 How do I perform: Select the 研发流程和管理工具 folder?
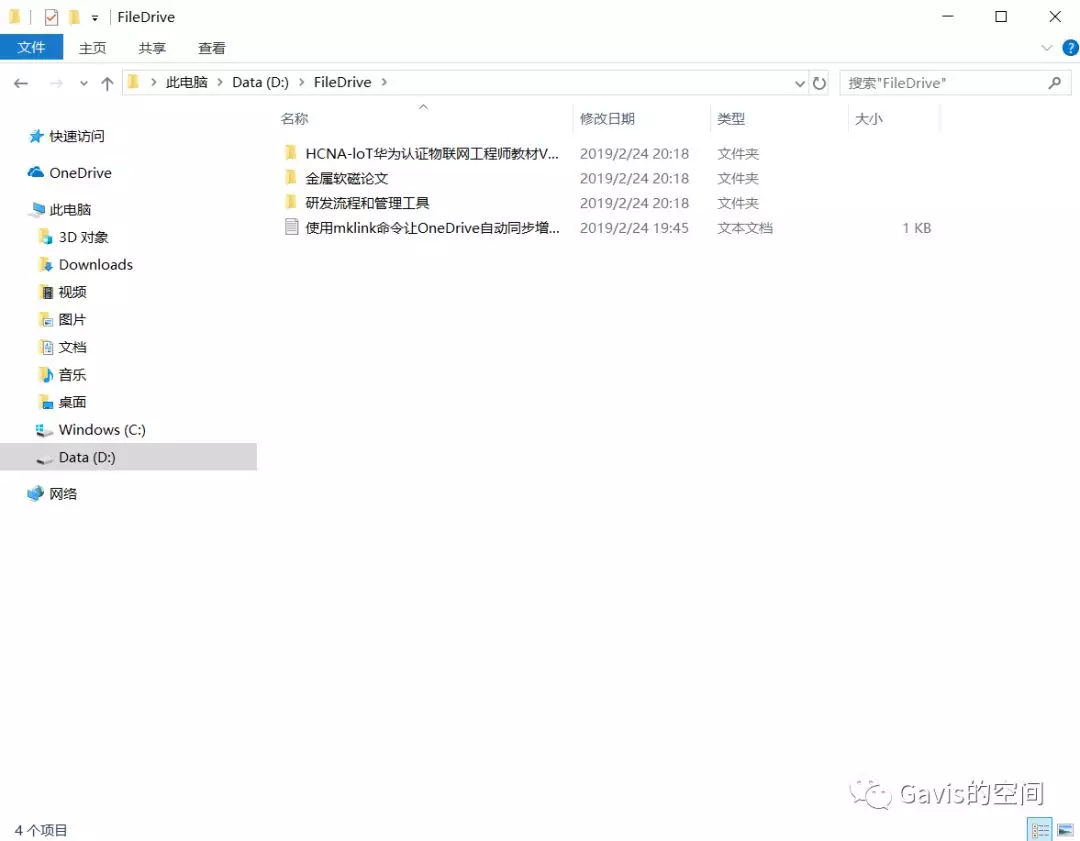coord(367,203)
